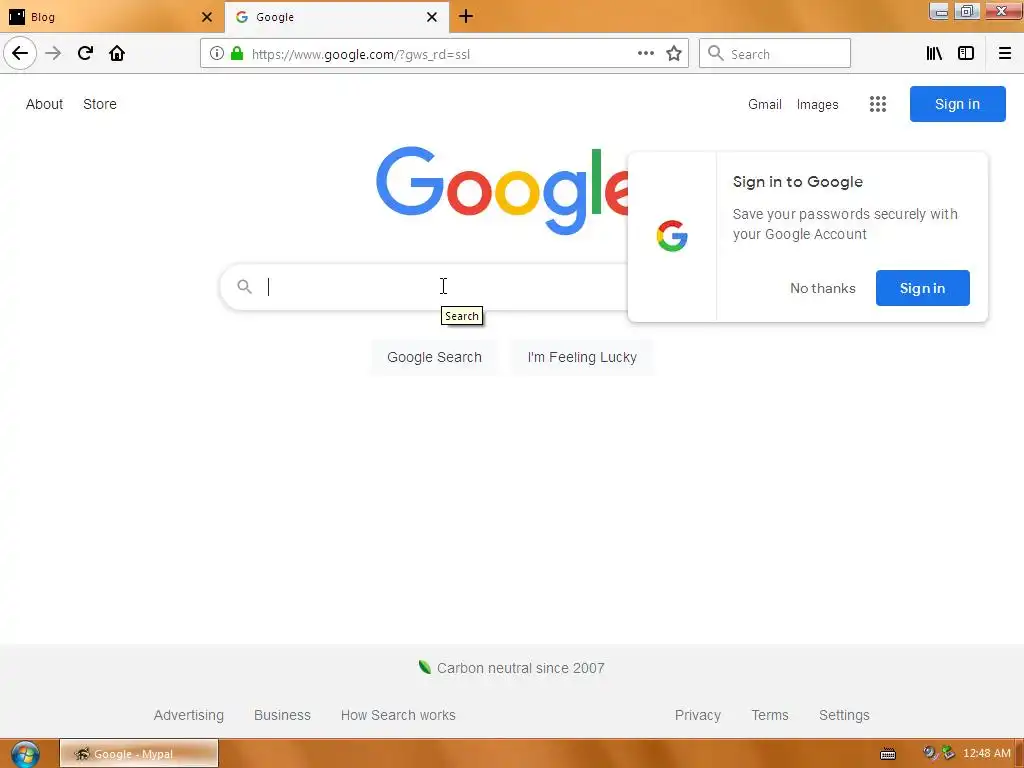Viewport: 1024px width, 768px height.
Task: Show site information icon in address bar
Action: [x=217, y=54]
